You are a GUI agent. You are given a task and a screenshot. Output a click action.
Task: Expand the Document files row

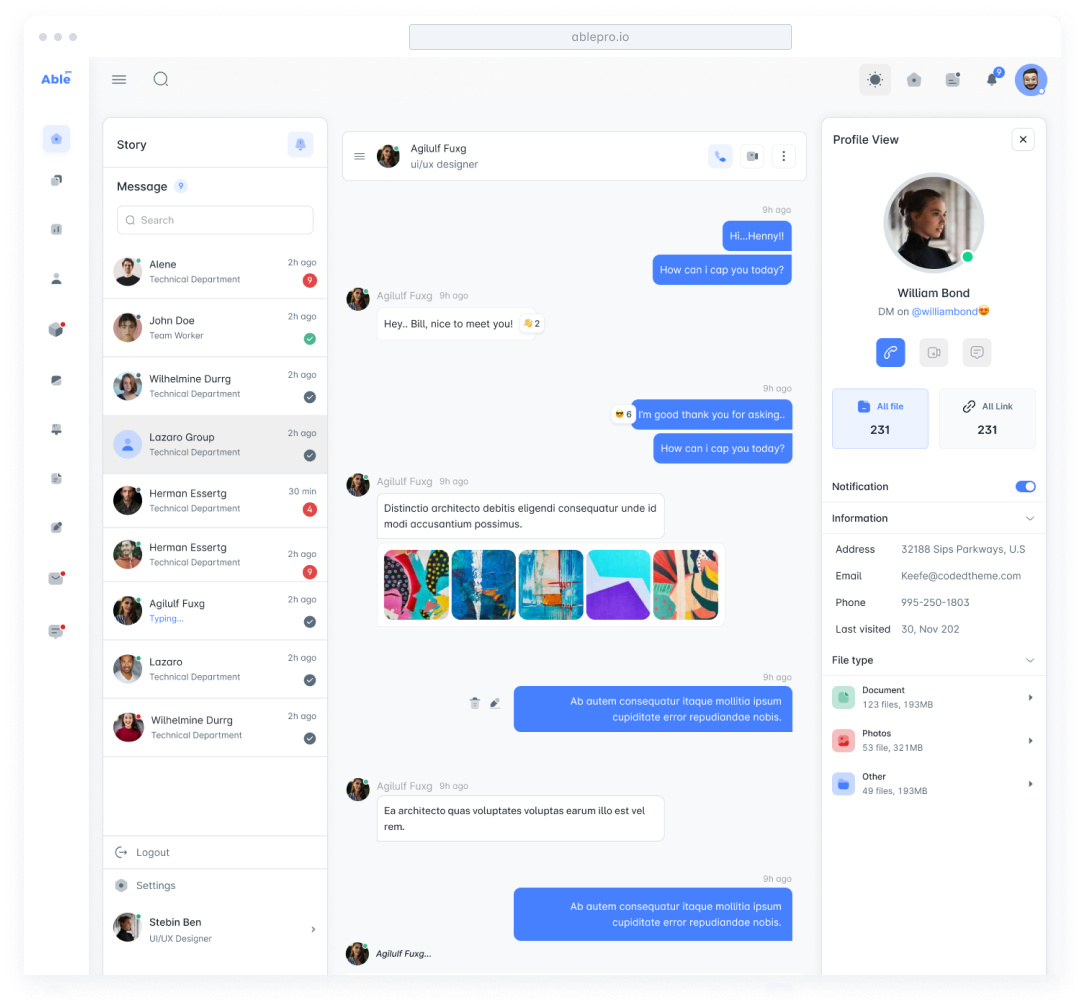[1030, 697]
